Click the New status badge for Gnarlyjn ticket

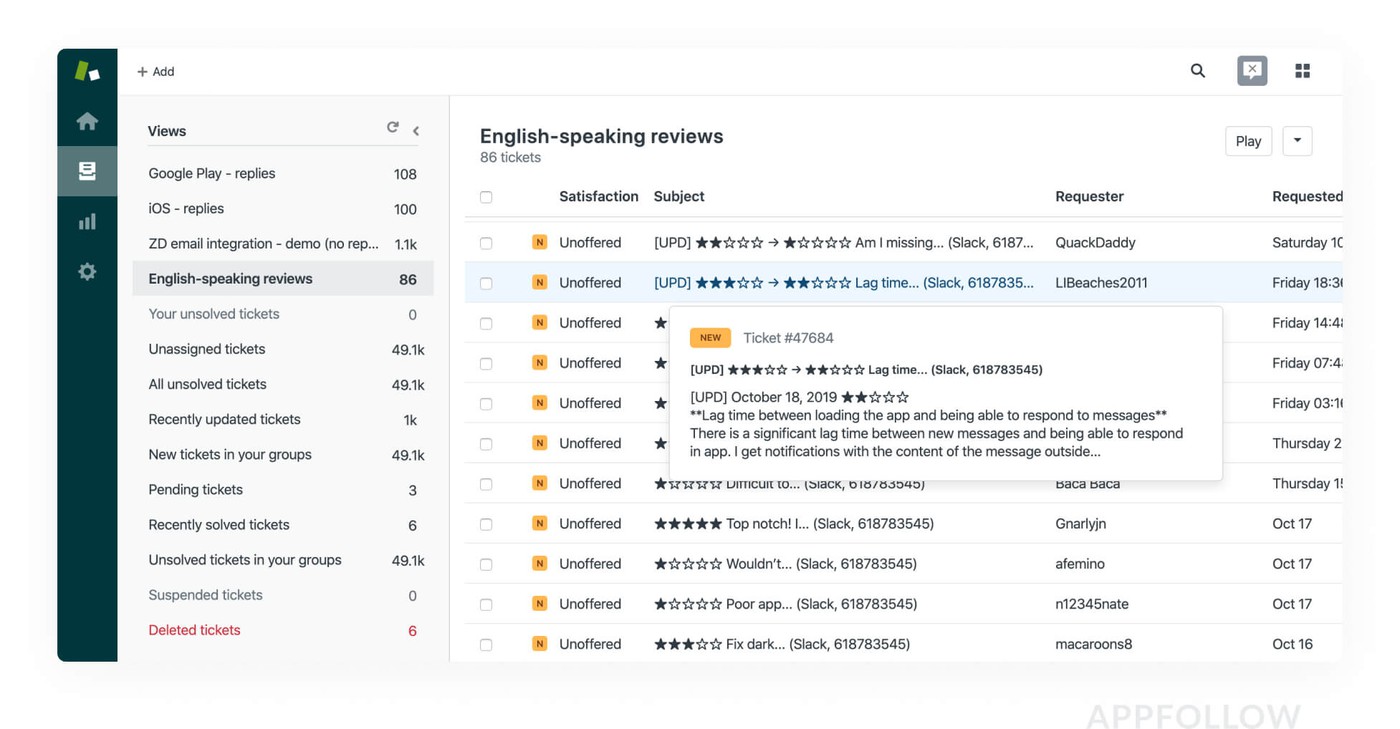540,523
